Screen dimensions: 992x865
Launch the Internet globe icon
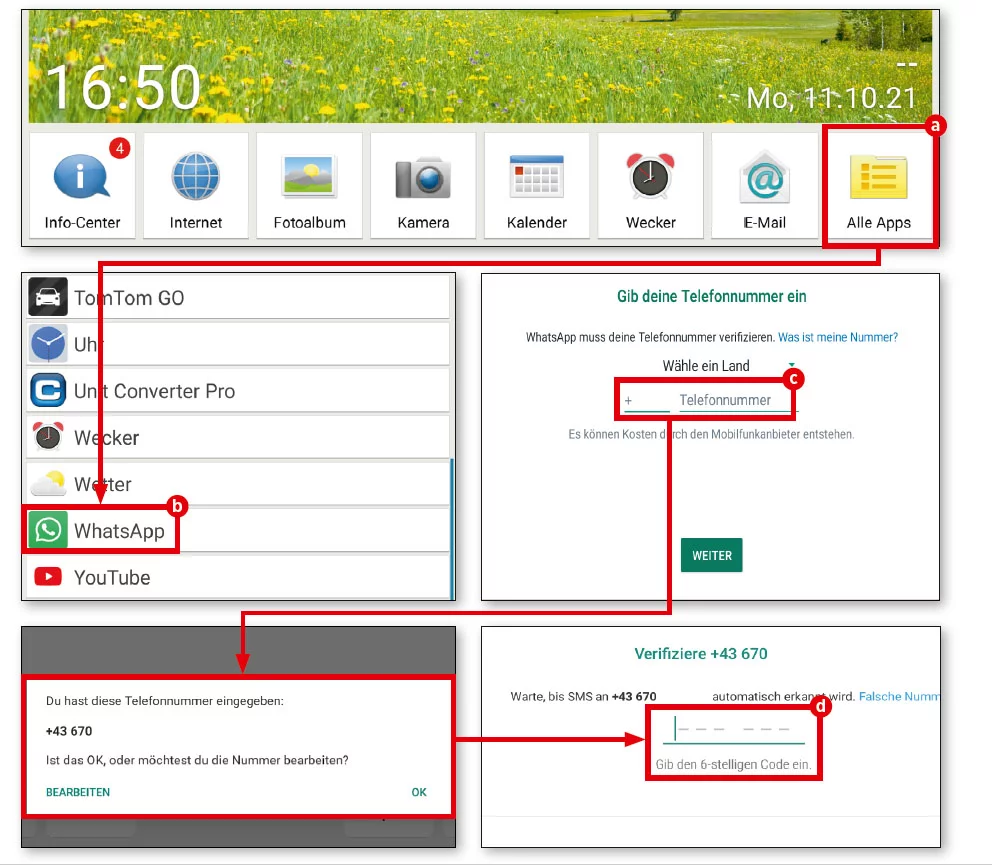click(x=196, y=186)
